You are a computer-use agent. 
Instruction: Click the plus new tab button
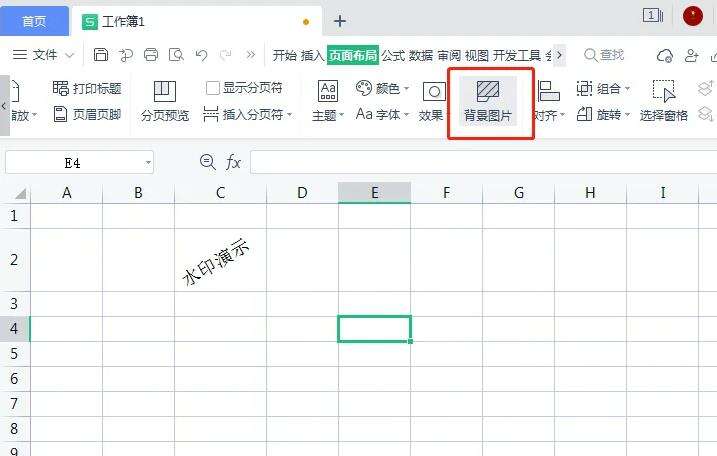[340, 21]
